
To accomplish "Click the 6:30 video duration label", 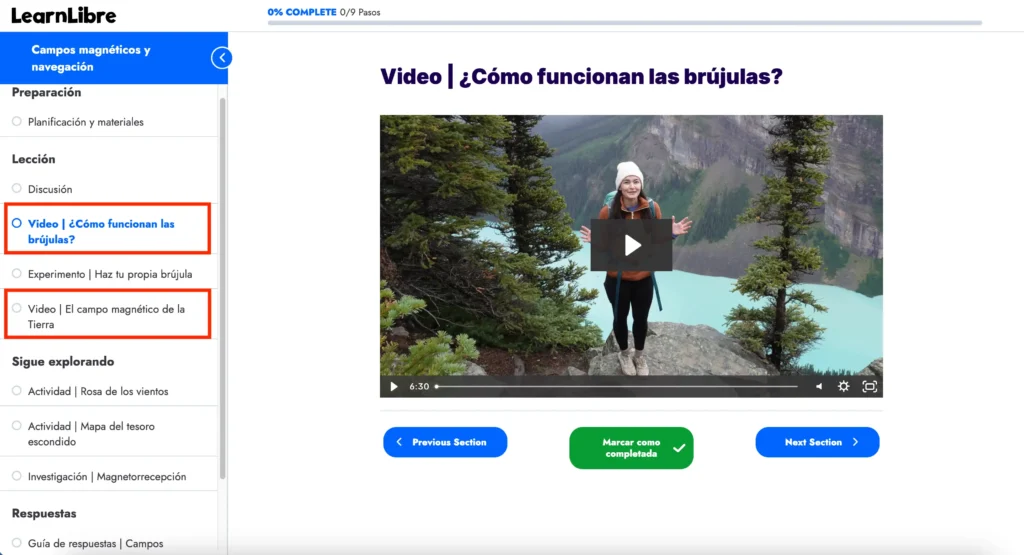I will (x=419, y=387).
